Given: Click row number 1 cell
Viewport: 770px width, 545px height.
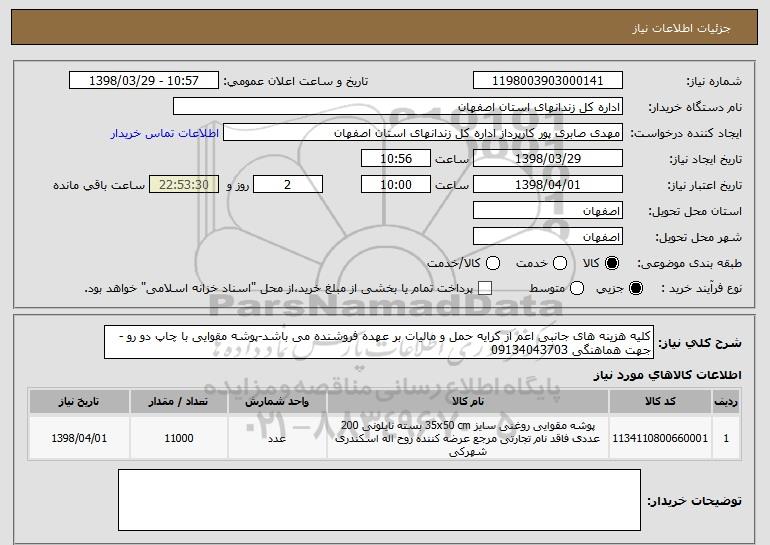Looking at the screenshot, I should (726, 438).
